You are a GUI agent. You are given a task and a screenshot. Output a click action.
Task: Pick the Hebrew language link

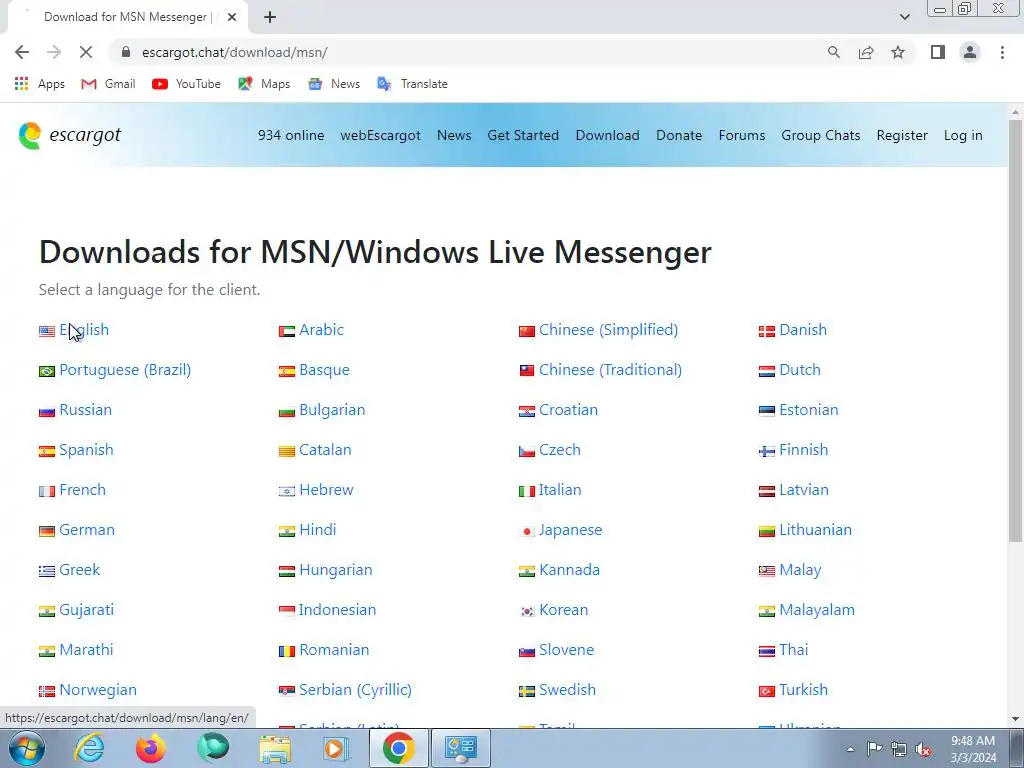tap(326, 490)
